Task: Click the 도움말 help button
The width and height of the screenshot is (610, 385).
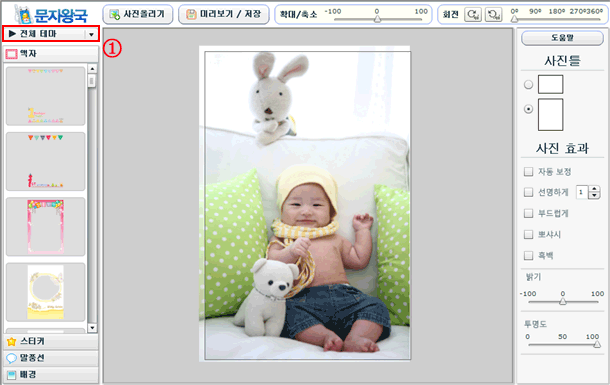Action: tap(562, 38)
